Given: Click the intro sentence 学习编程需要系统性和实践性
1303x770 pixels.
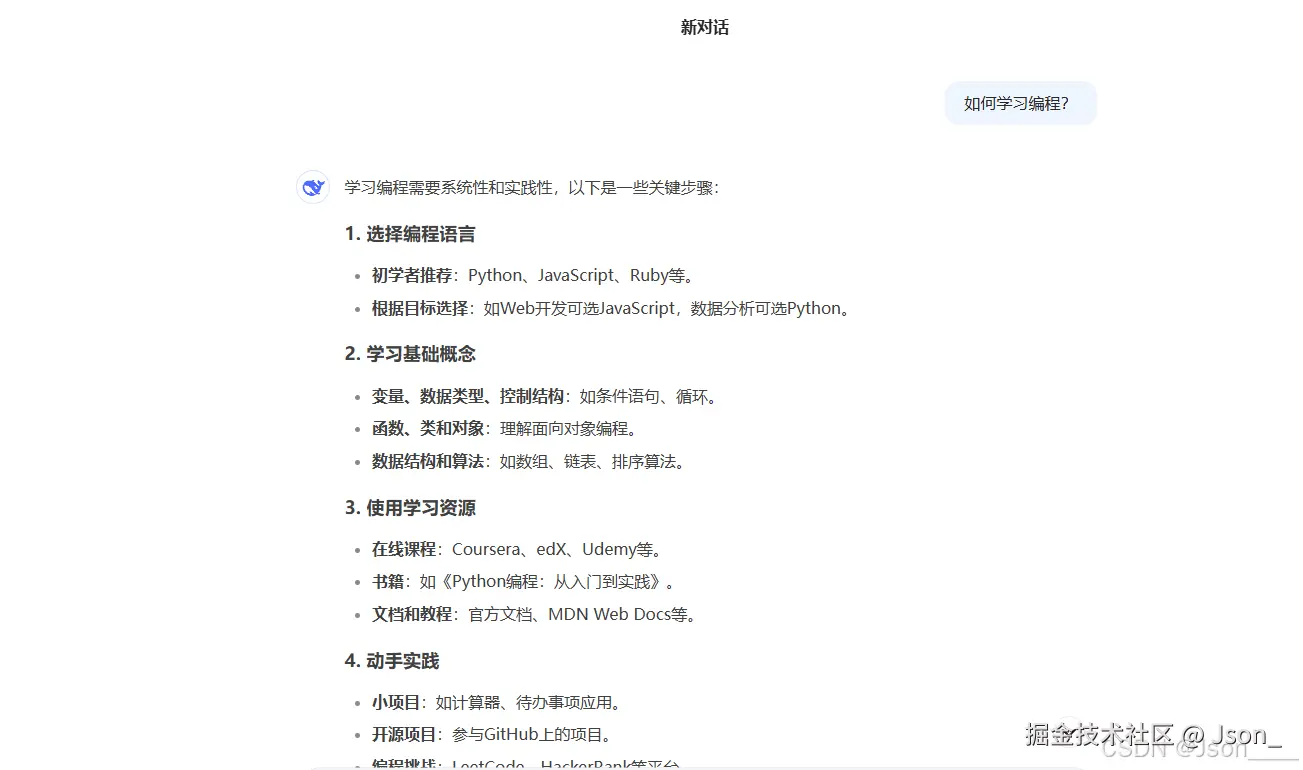Looking at the screenshot, I should click(x=532, y=187).
